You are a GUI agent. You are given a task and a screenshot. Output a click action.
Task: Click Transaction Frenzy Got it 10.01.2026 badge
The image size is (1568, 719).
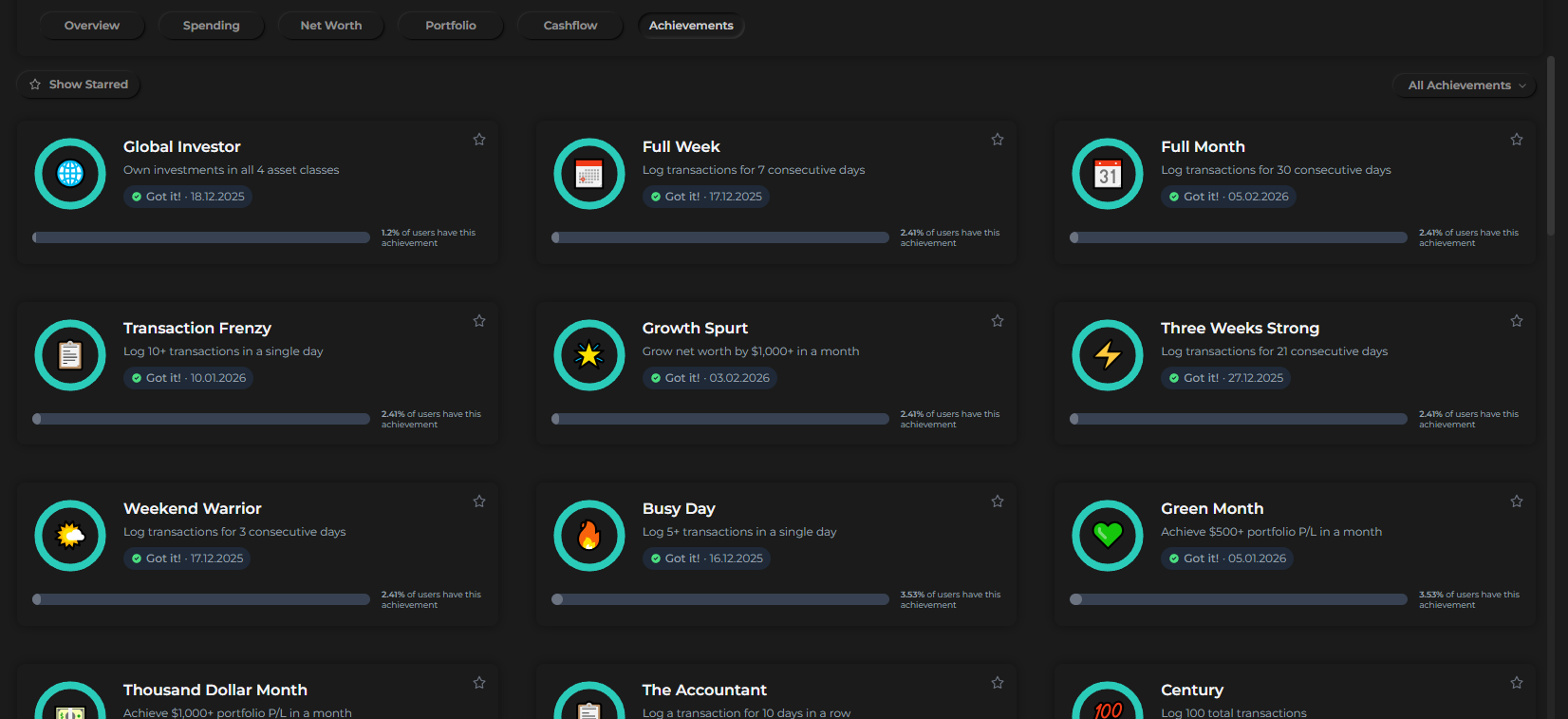189,378
